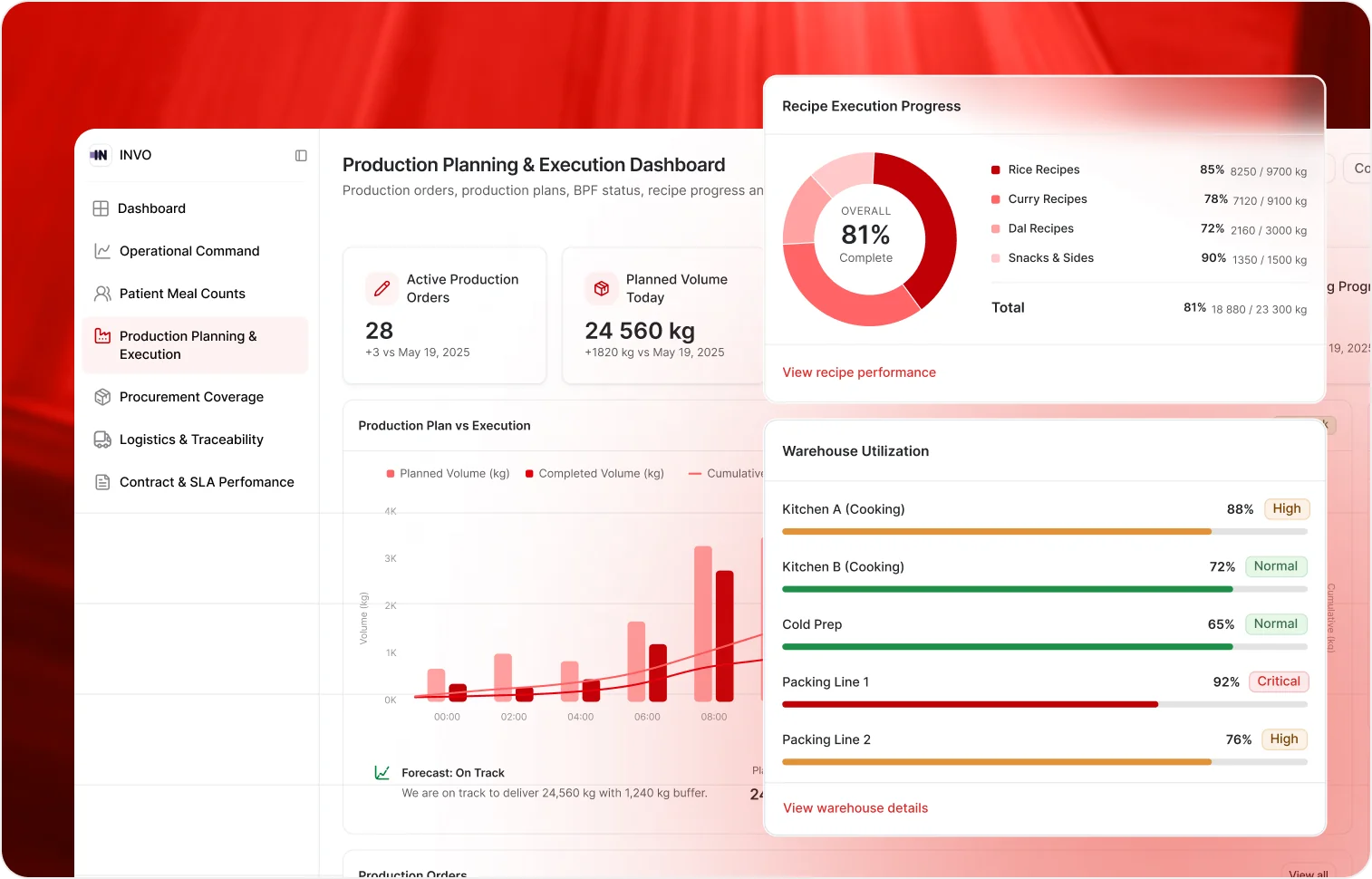The height and width of the screenshot is (879, 1372).
Task: Click the Planned Volume package icon
Action: pyautogui.click(x=601, y=288)
